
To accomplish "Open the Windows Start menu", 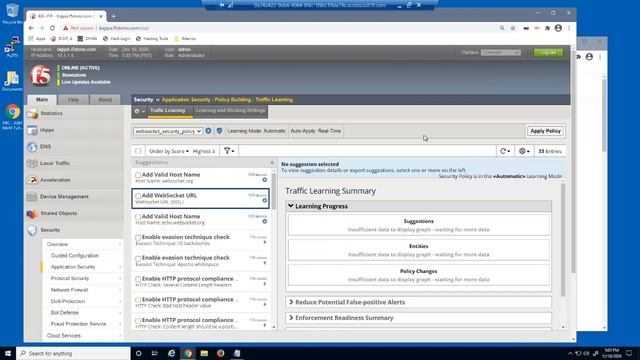I will (x=8, y=353).
